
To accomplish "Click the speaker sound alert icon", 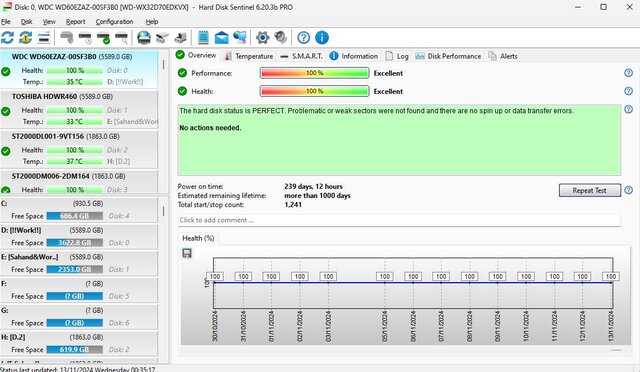I will (281, 38).
